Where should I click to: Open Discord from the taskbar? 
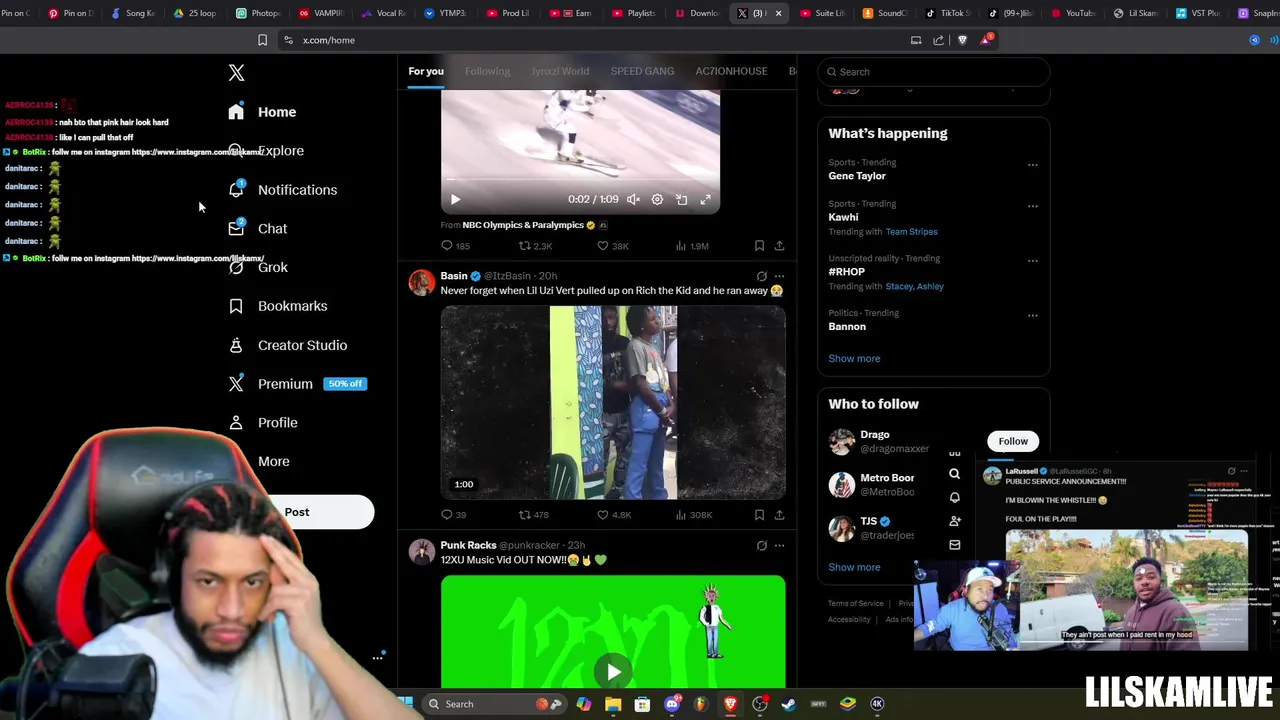[x=672, y=704]
